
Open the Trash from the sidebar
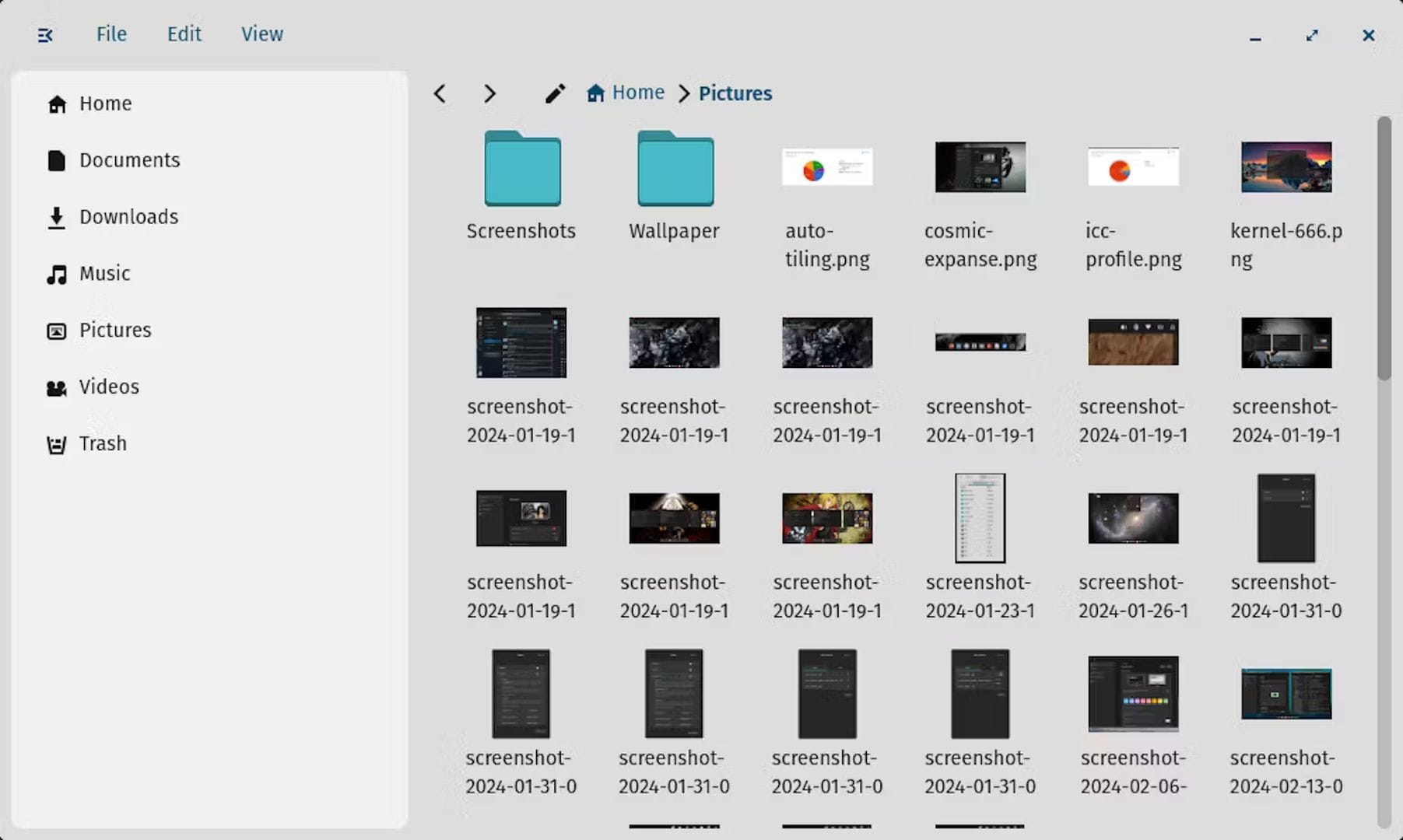[x=101, y=443]
